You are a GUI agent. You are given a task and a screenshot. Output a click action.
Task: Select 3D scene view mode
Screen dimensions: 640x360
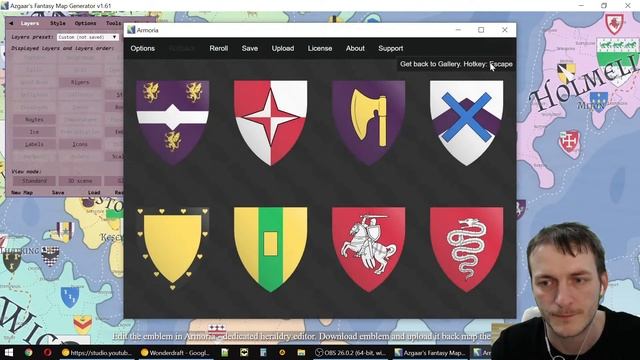[80, 181]
